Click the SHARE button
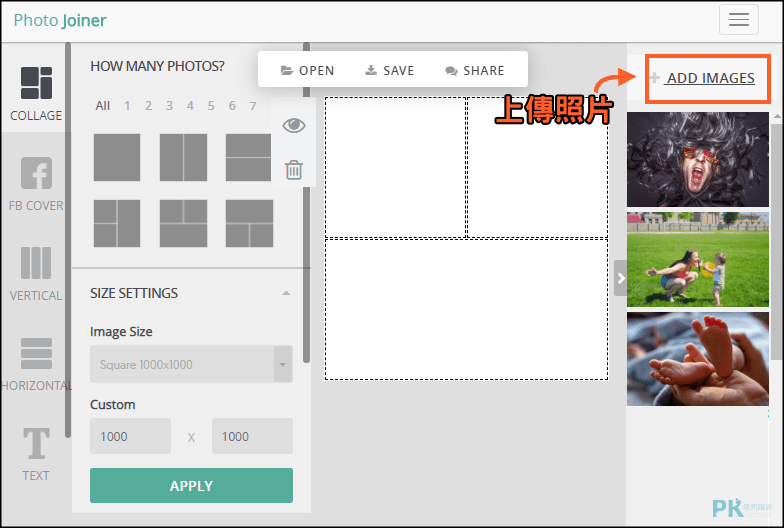This screenshot has height=528, width=784. point(474,70)
